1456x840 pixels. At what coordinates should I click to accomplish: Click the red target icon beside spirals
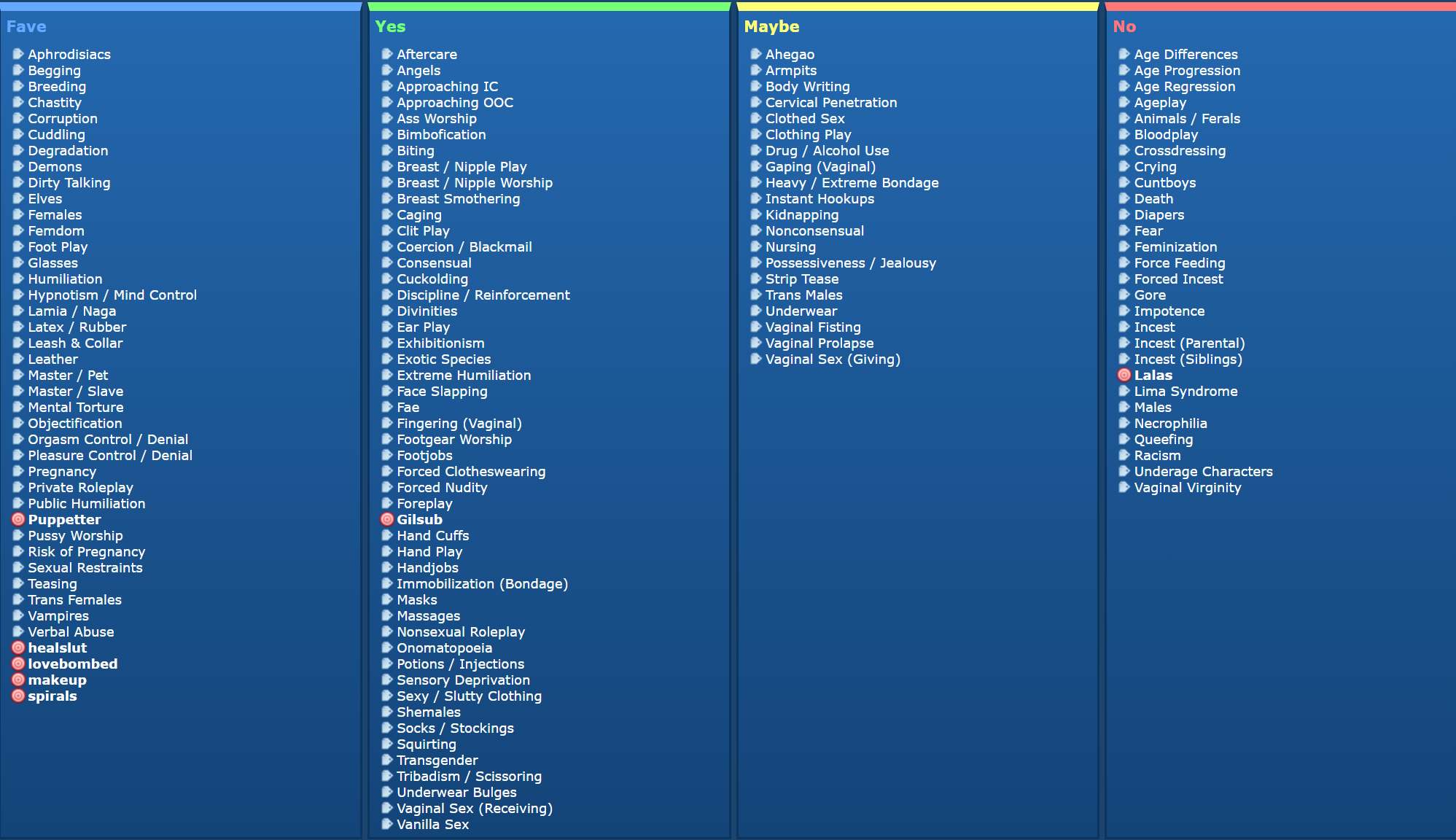tap(18, 696)
